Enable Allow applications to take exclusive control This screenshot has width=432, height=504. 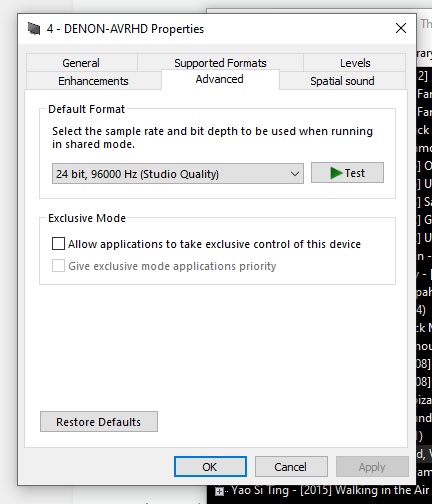click(58, 244)
